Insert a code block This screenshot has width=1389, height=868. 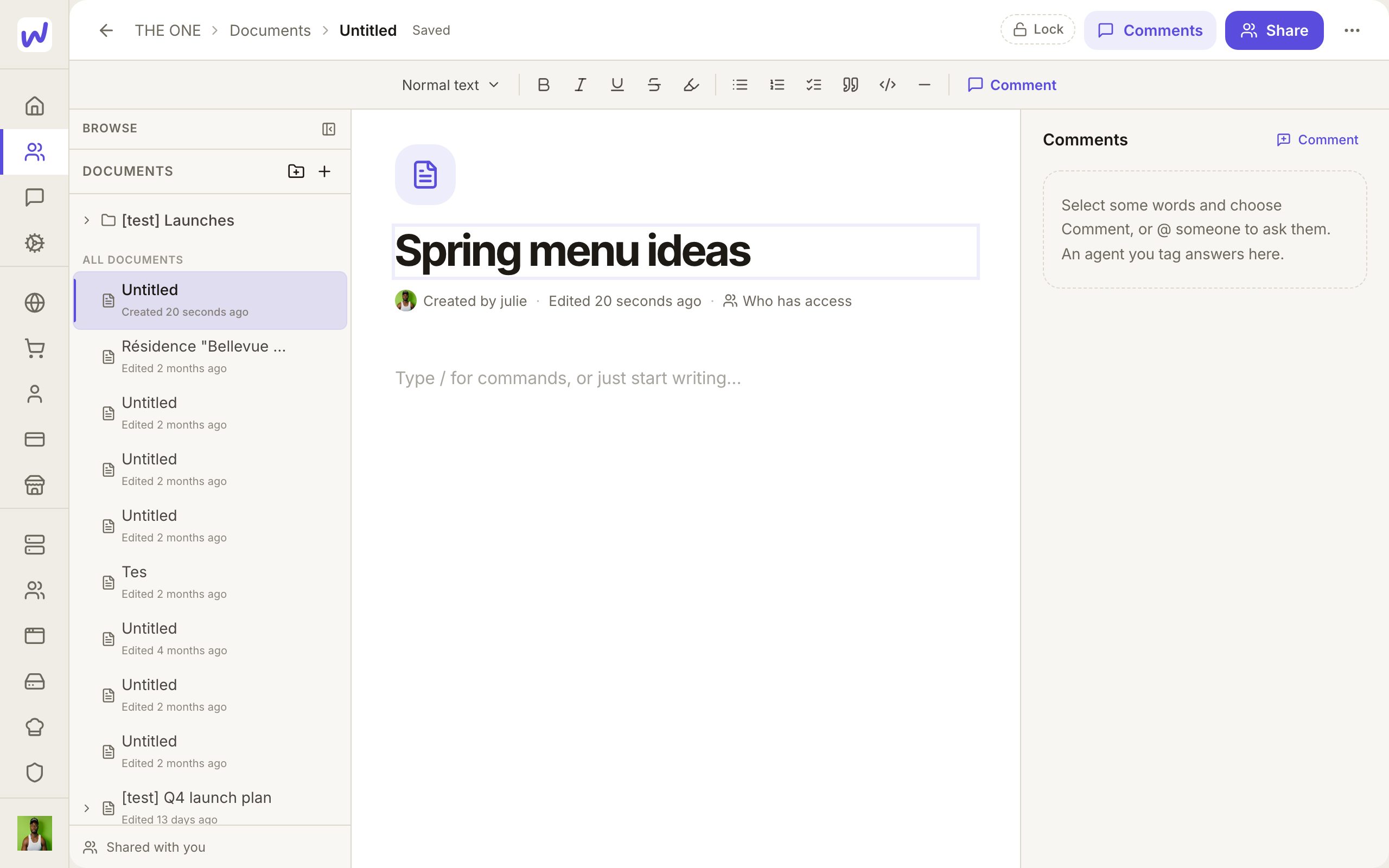[887, 85]
